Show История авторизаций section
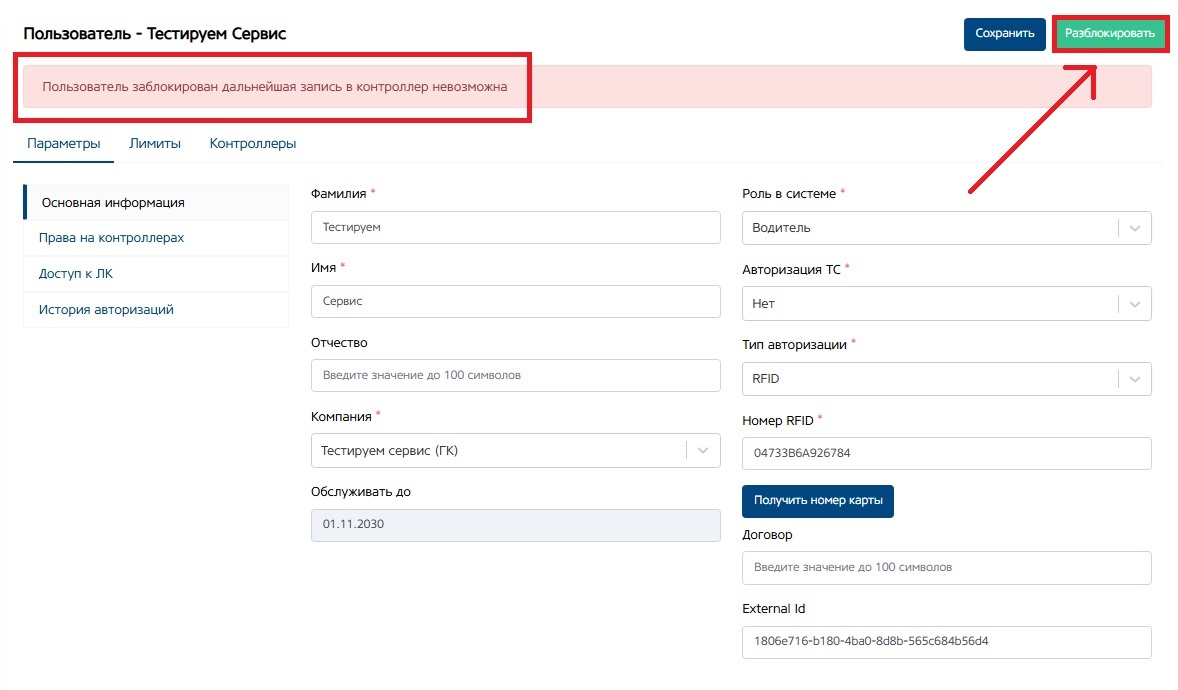Viewport: 1178px width, 690px height. pyautogui.click(x=106, y=310)
